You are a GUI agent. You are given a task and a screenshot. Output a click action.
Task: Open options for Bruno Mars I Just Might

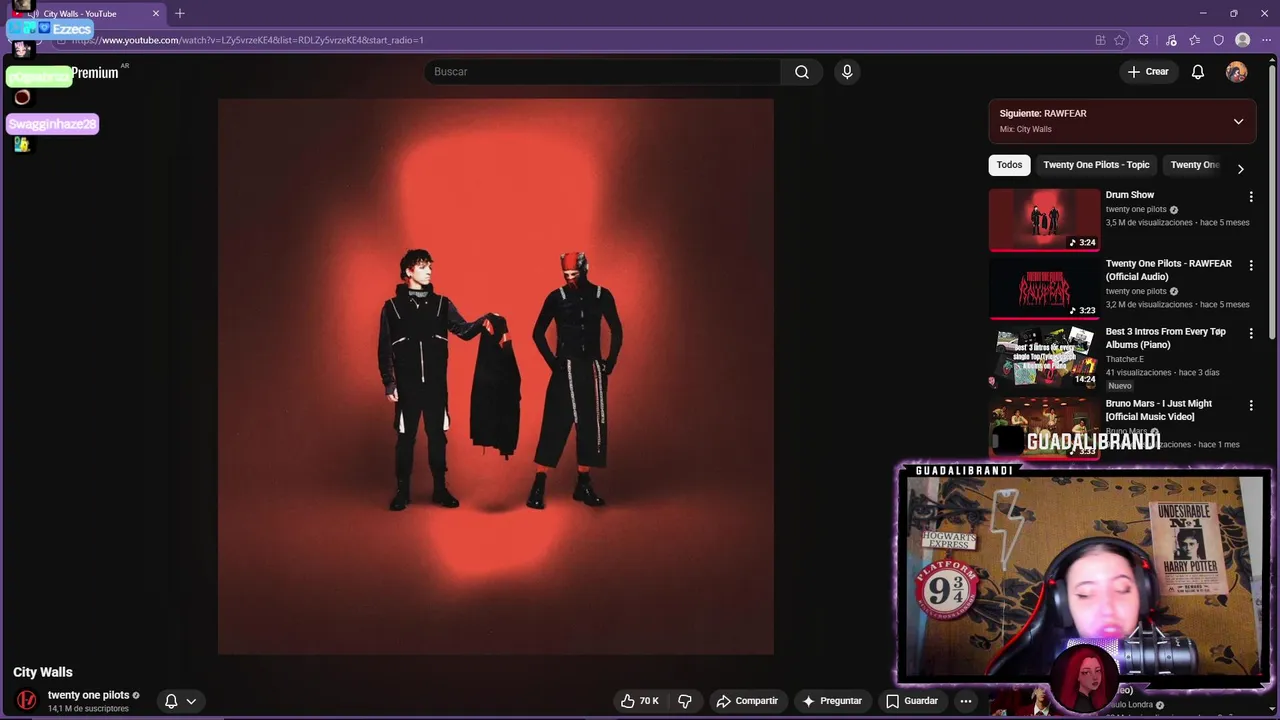1250,405
